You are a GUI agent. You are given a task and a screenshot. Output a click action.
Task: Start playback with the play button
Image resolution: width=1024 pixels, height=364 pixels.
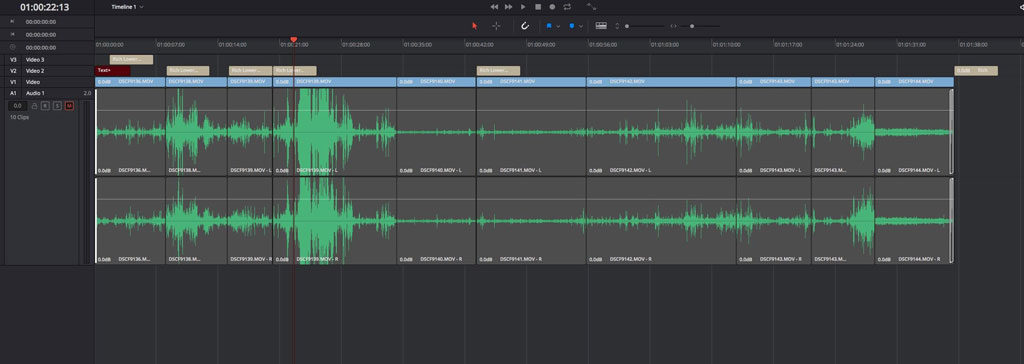coord(523,7)
